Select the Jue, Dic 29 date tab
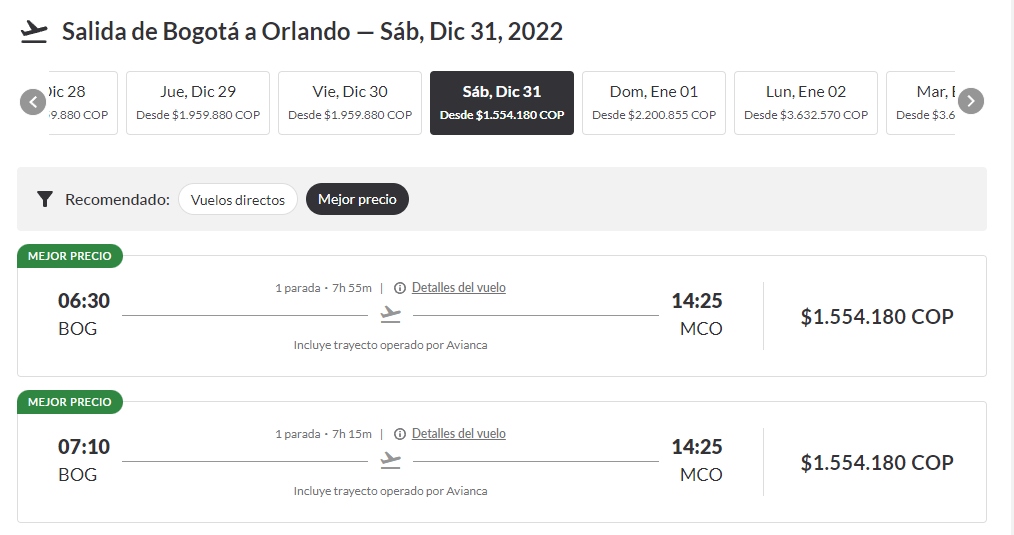The image size is (1014, 535). (x=198, y=103)
